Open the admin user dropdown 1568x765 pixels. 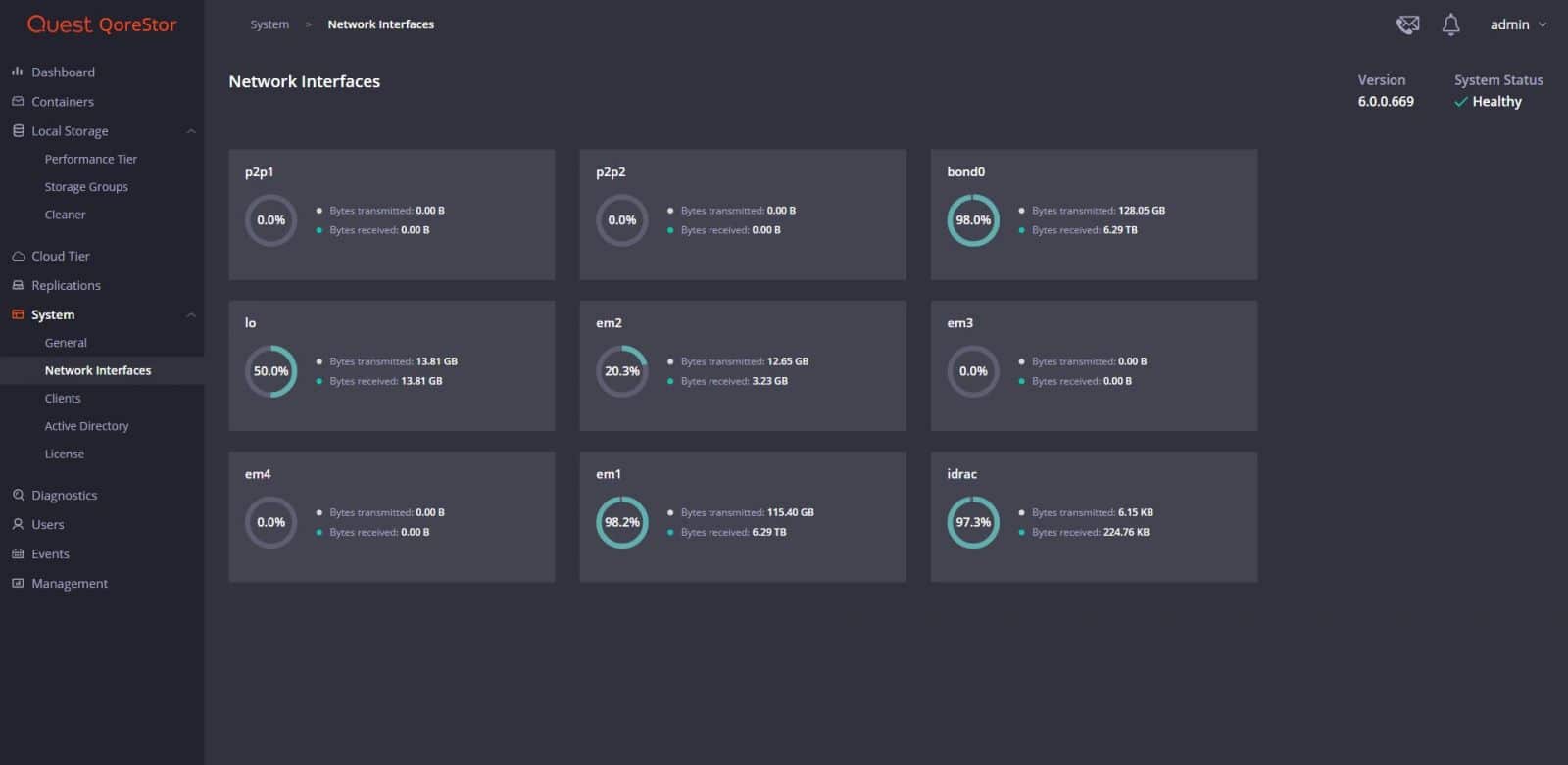tap(1518, 24)
